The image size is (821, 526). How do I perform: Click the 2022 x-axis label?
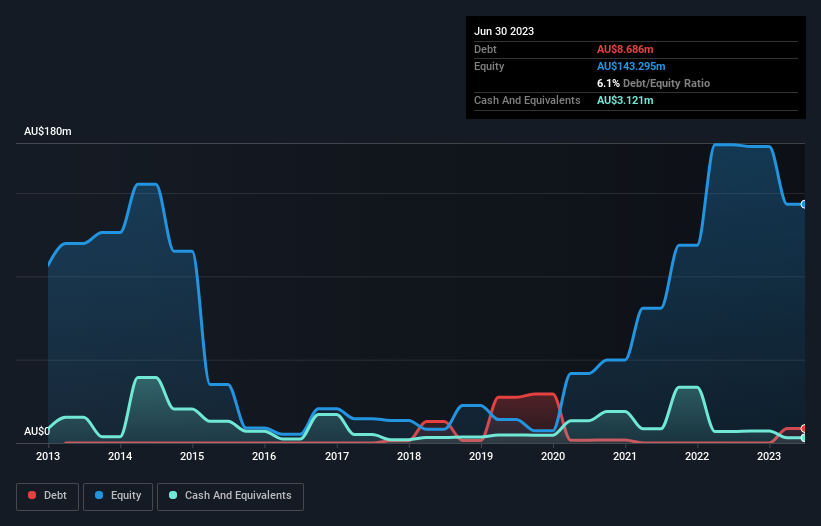coord(697,456)
